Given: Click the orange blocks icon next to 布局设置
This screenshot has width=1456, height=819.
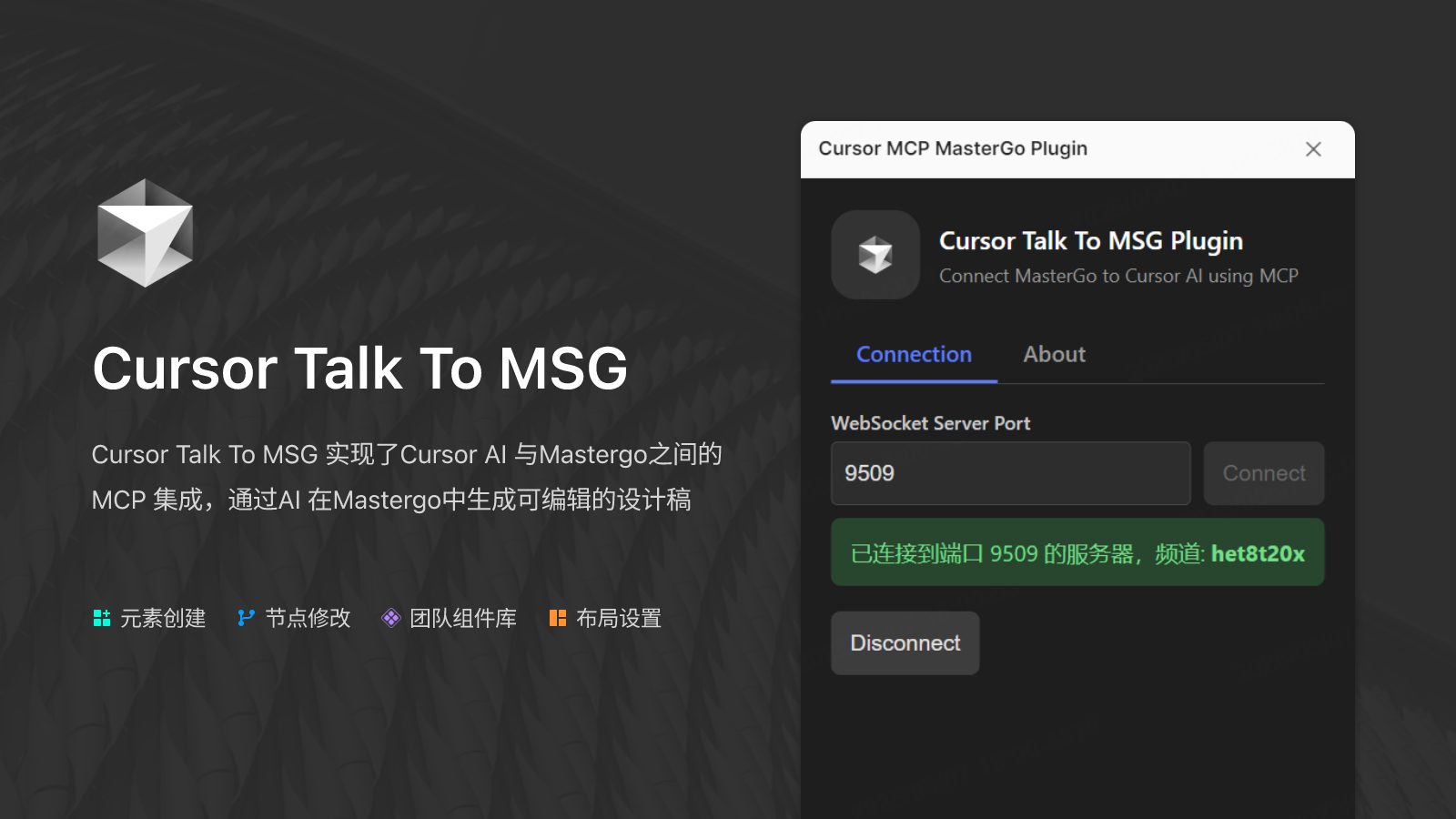Looking at the screenshot, I should (x=558, y=618).
